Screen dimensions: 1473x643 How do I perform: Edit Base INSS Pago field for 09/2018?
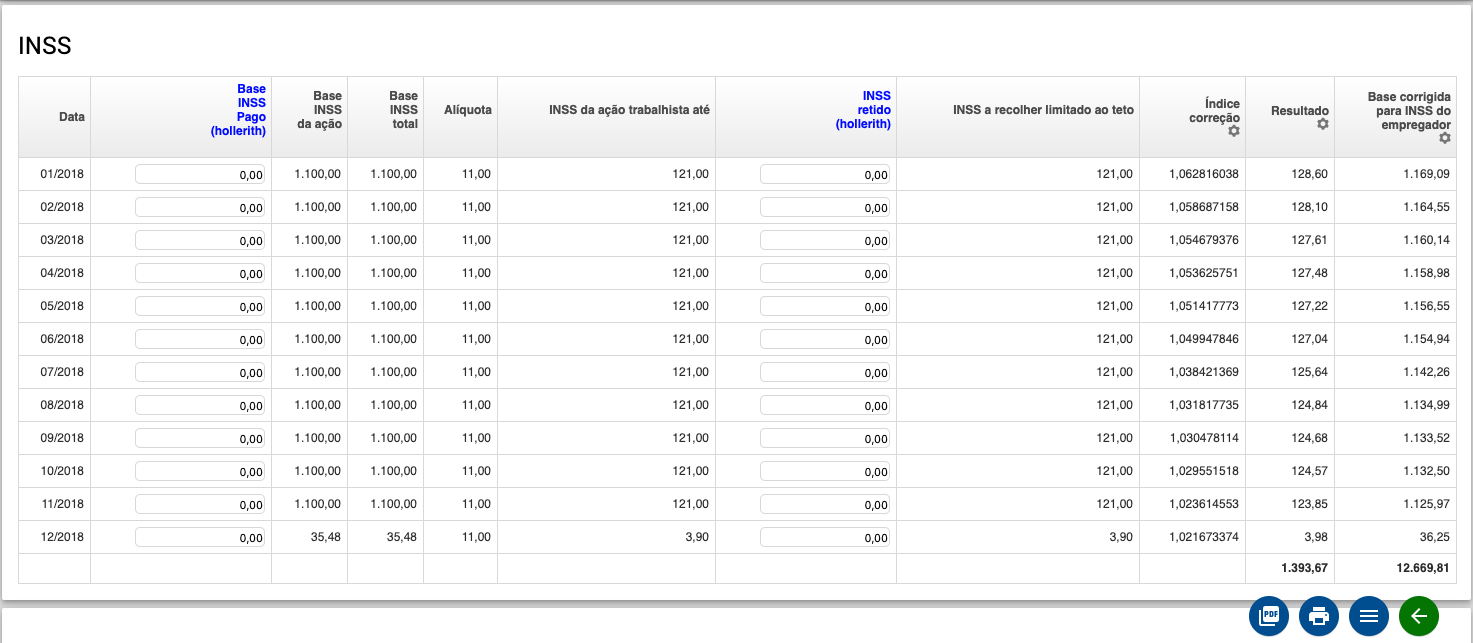click(x=200, y=438)
